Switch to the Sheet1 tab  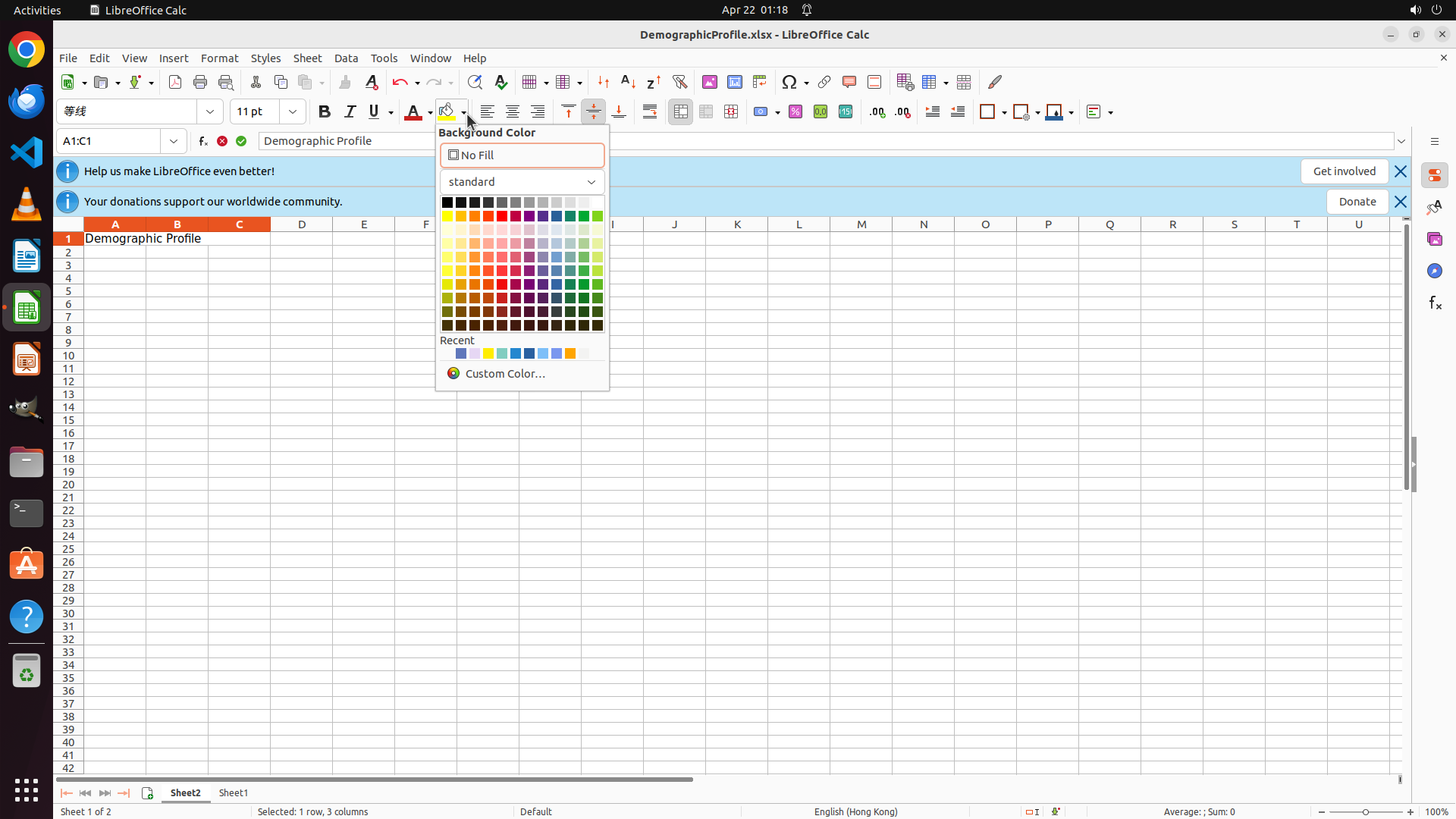tap(233, 792)
